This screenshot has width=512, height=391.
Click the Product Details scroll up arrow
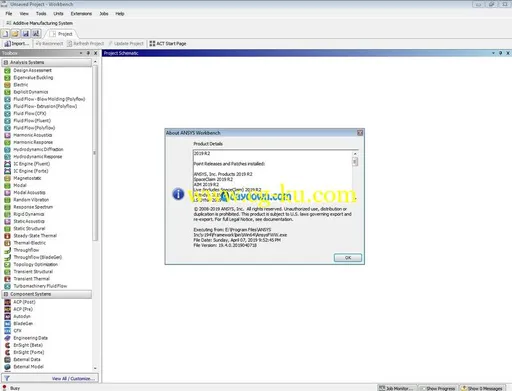(355, 154)
